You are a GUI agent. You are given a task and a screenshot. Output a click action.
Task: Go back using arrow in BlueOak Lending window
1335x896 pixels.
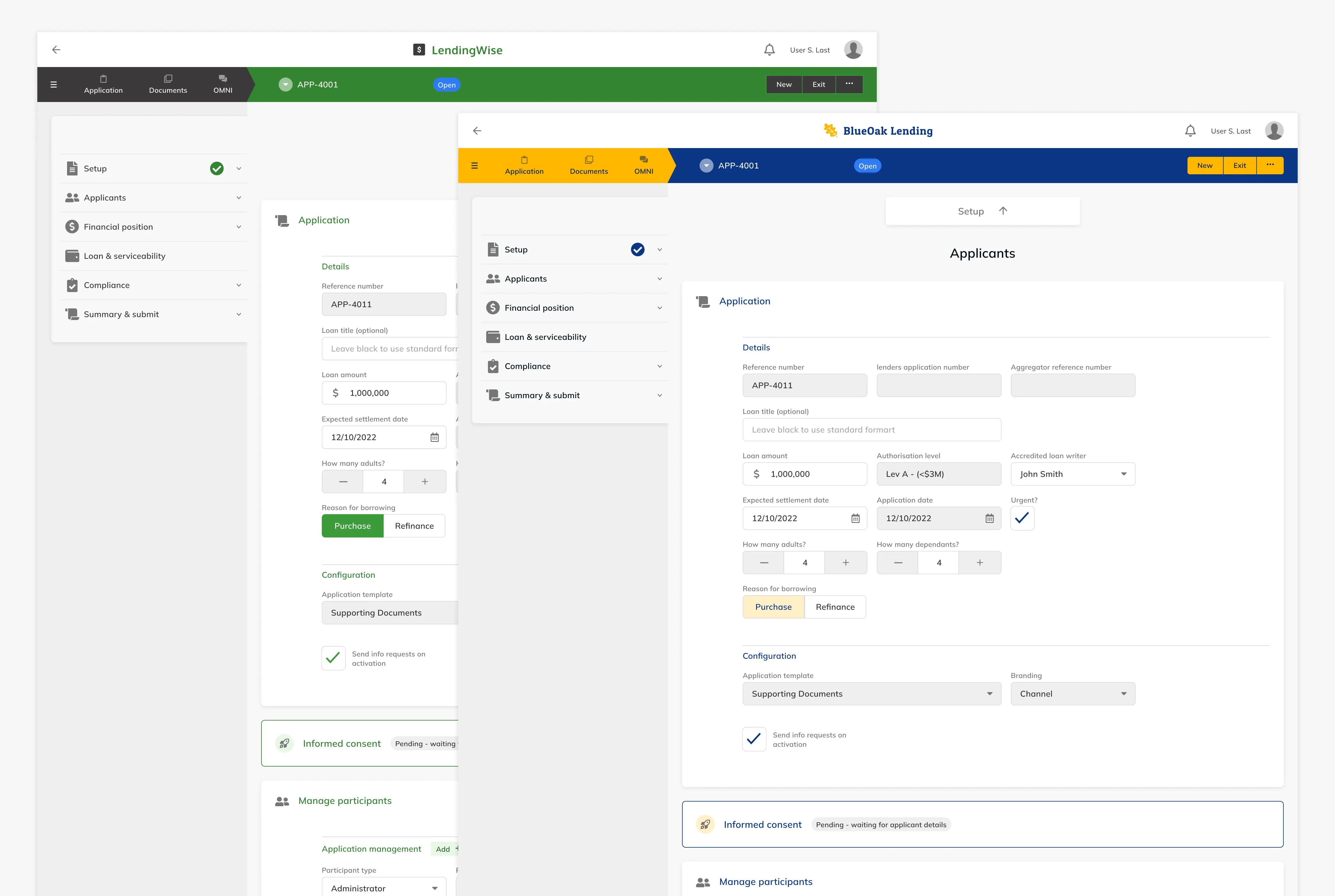pos(477,131)
